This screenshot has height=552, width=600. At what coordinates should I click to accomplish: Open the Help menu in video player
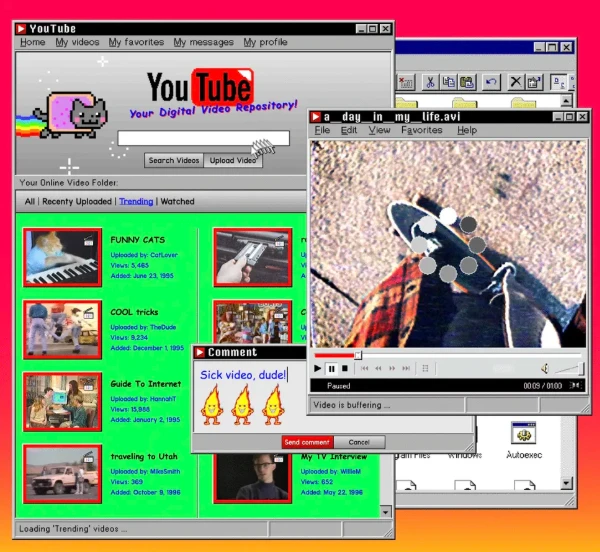pyautogui.click(x=467, y=130)
